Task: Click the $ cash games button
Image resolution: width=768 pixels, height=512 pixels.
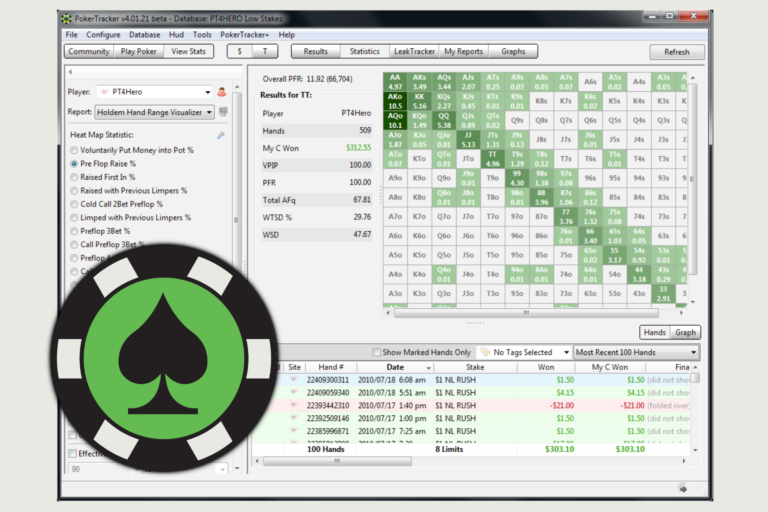Action: point(240,51)
